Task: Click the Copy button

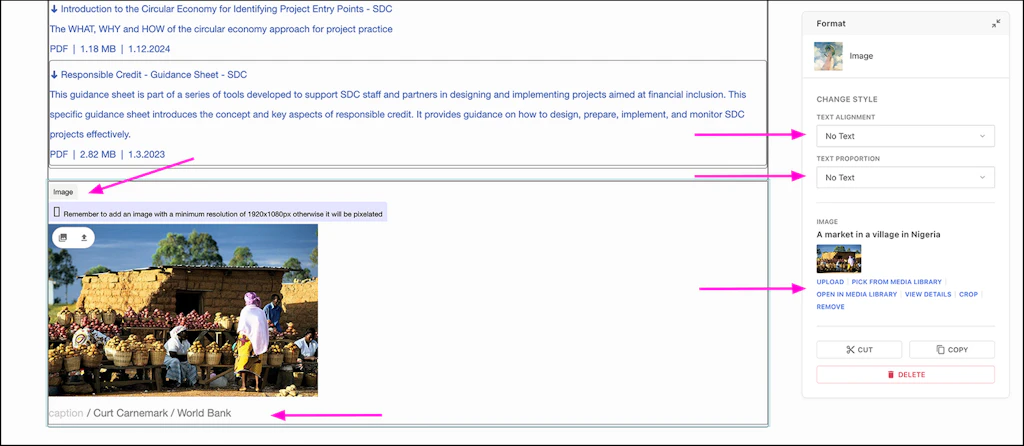Action: pos(952,349)
